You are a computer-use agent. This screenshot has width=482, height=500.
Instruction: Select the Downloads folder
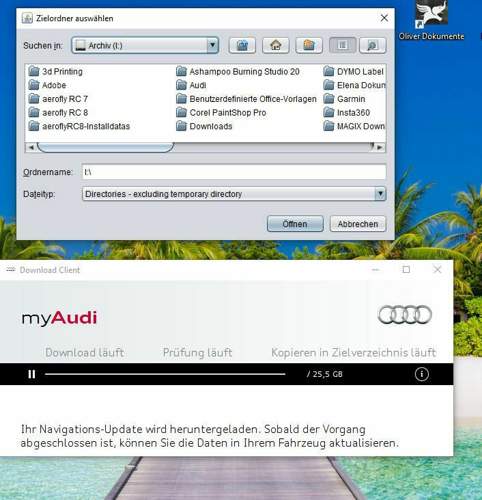point(204,126)
